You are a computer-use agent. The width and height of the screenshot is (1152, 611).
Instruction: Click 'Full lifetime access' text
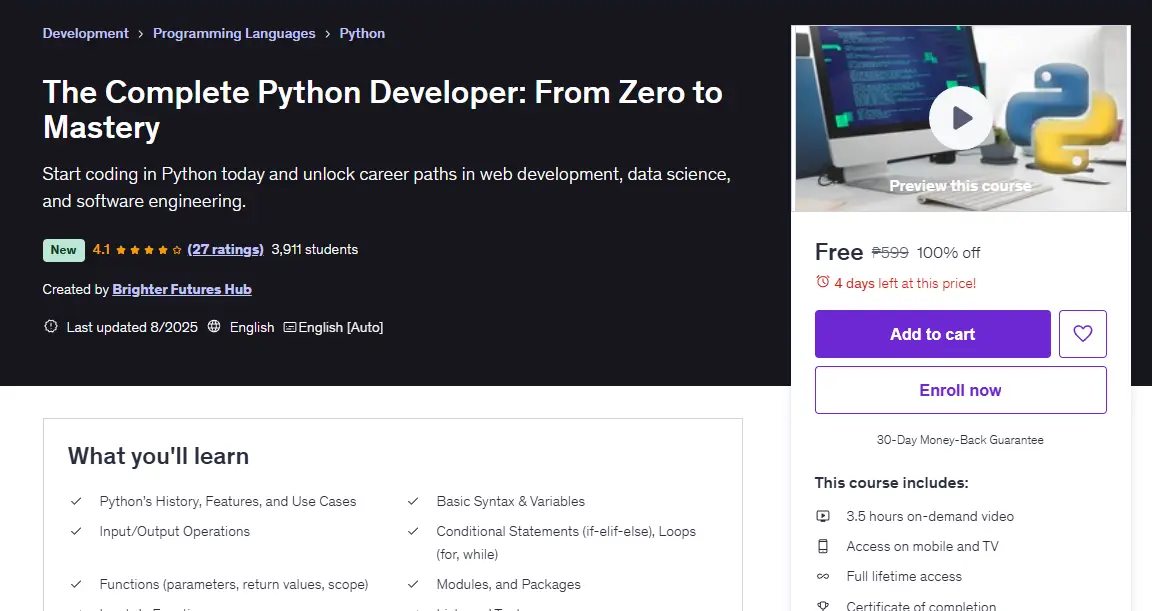pos(904,576)
